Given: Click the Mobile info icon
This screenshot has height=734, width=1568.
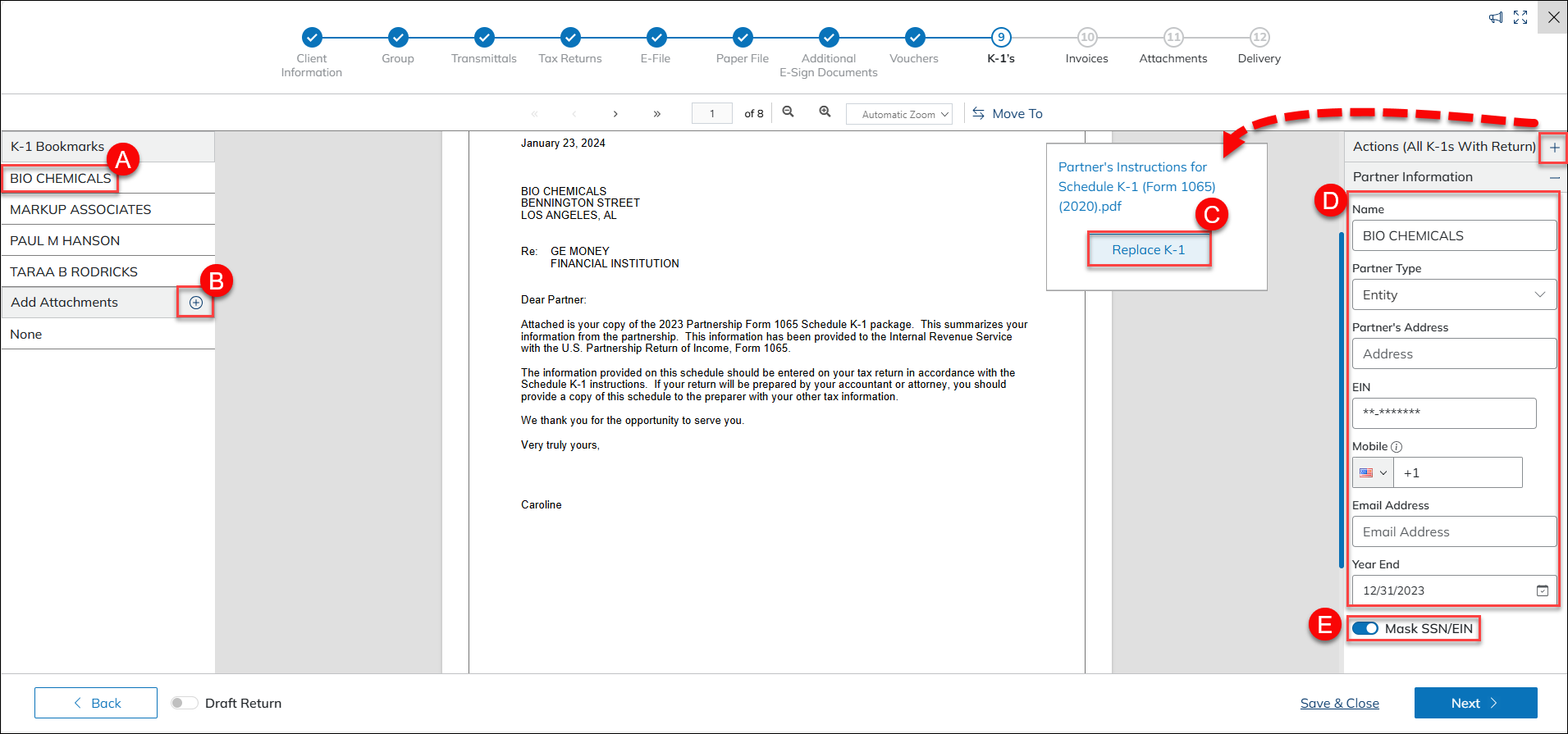Looking at the screenshot, I should pyautogui.click(x=1397, y=447).
